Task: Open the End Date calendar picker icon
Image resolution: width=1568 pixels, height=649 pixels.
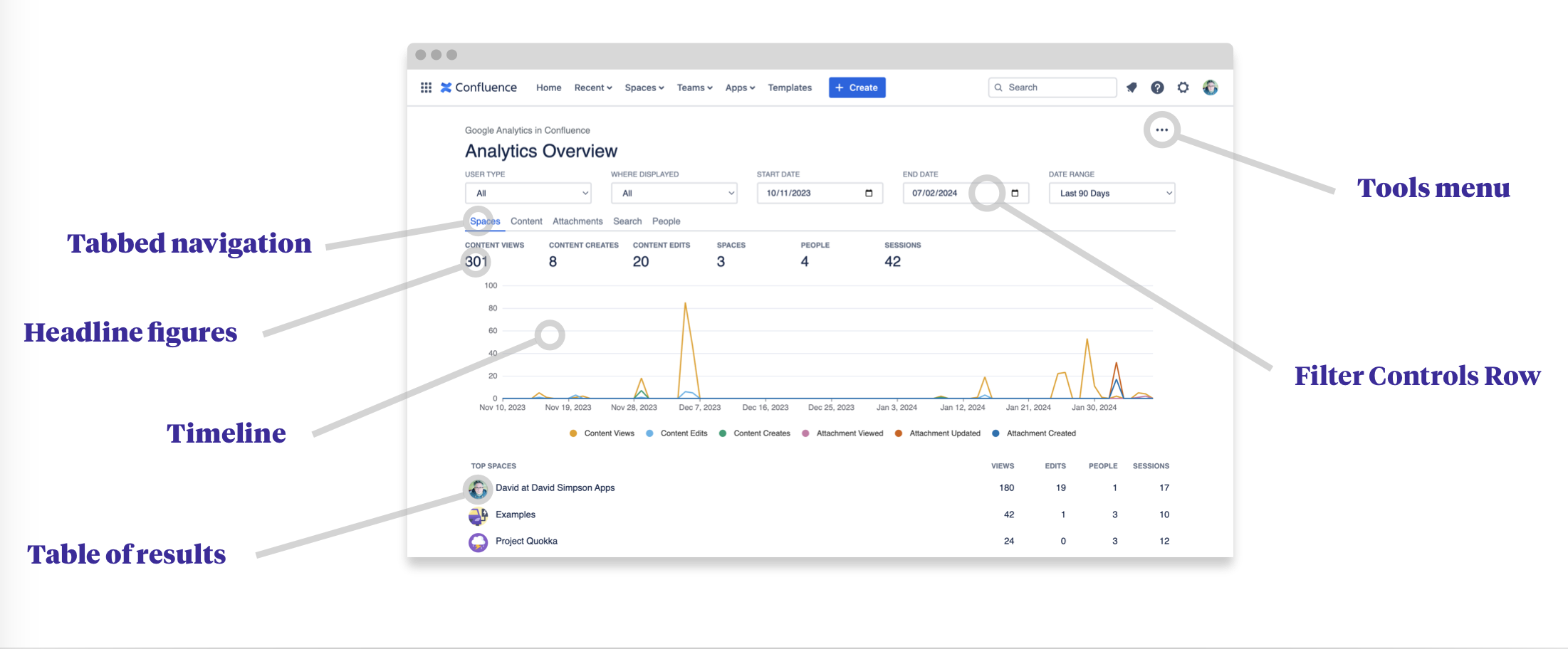Action: click(x=1015, y=194)
